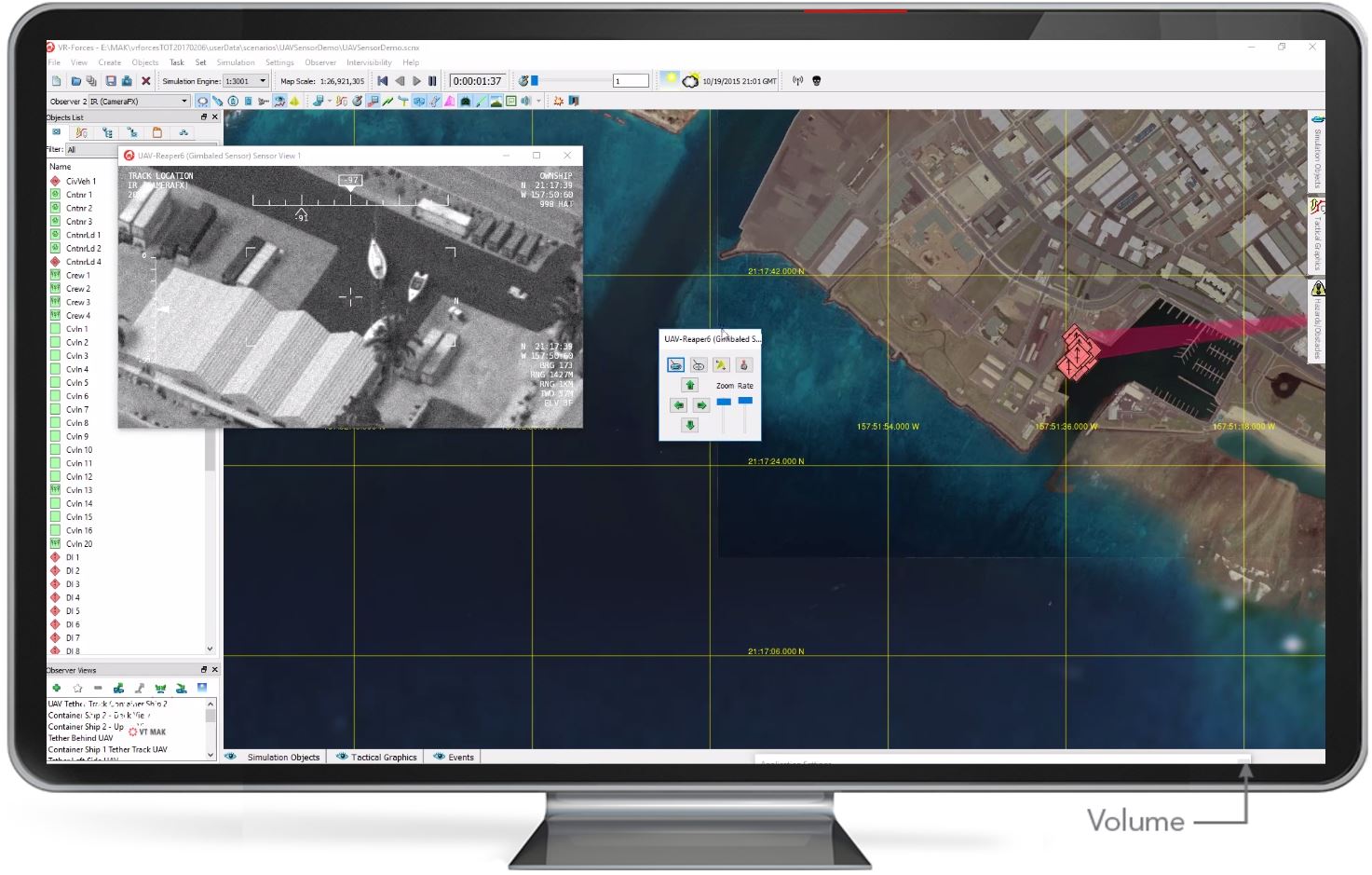Screen dimensions: 1372x875
Task: Click the star icon in Observer Views toolbar
Action: (x=77, y=689)
